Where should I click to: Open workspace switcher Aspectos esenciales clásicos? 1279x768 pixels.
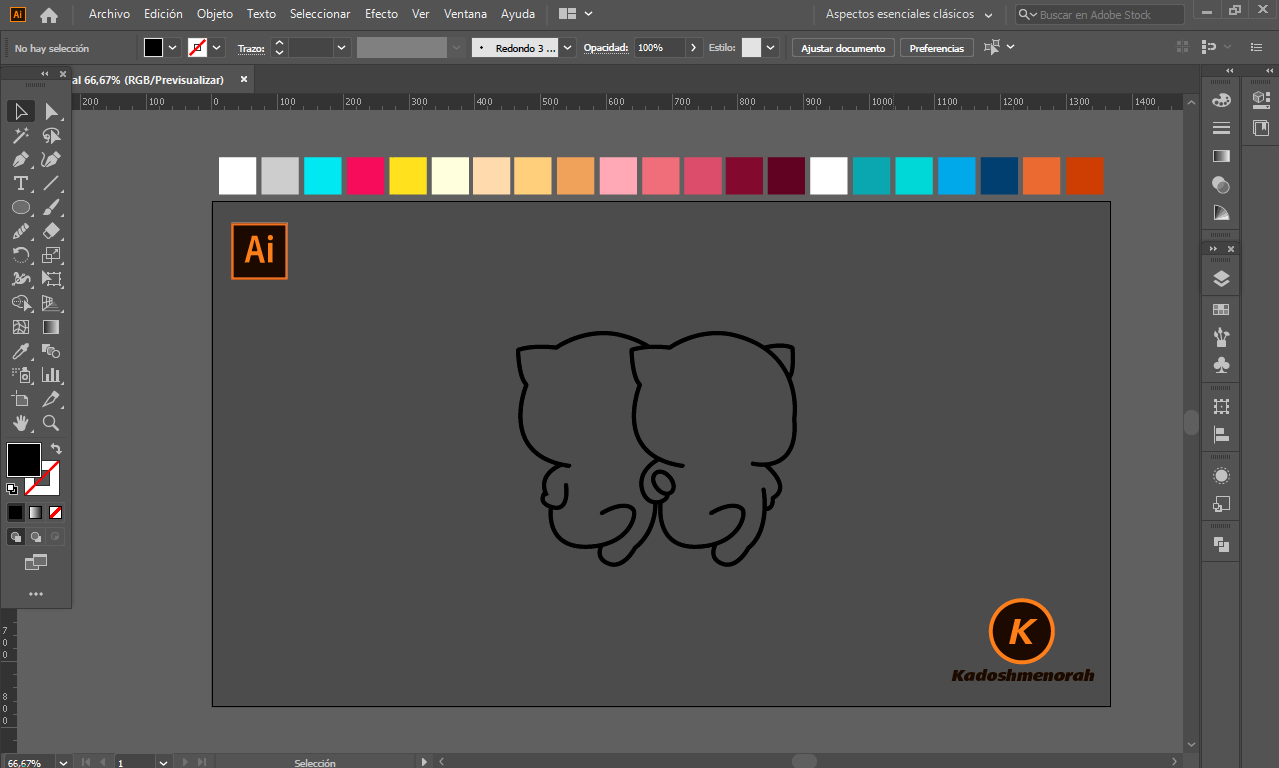(909, 14)
